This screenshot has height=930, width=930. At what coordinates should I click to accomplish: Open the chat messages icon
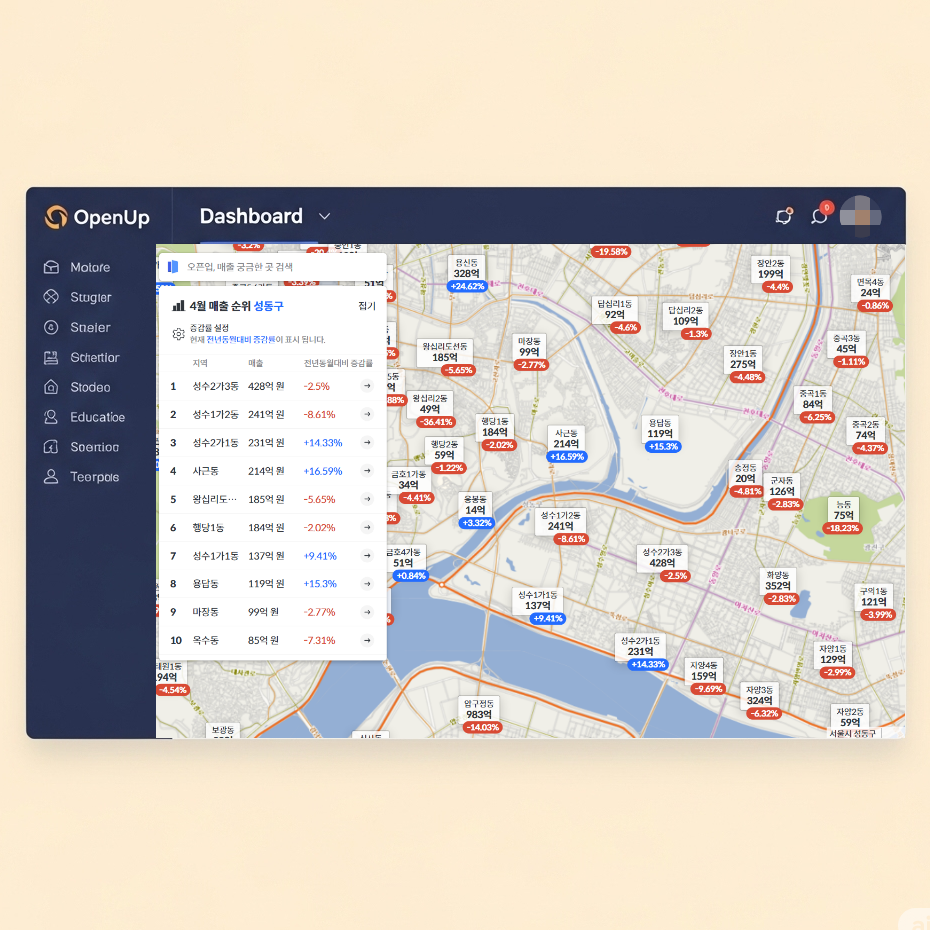820,215
